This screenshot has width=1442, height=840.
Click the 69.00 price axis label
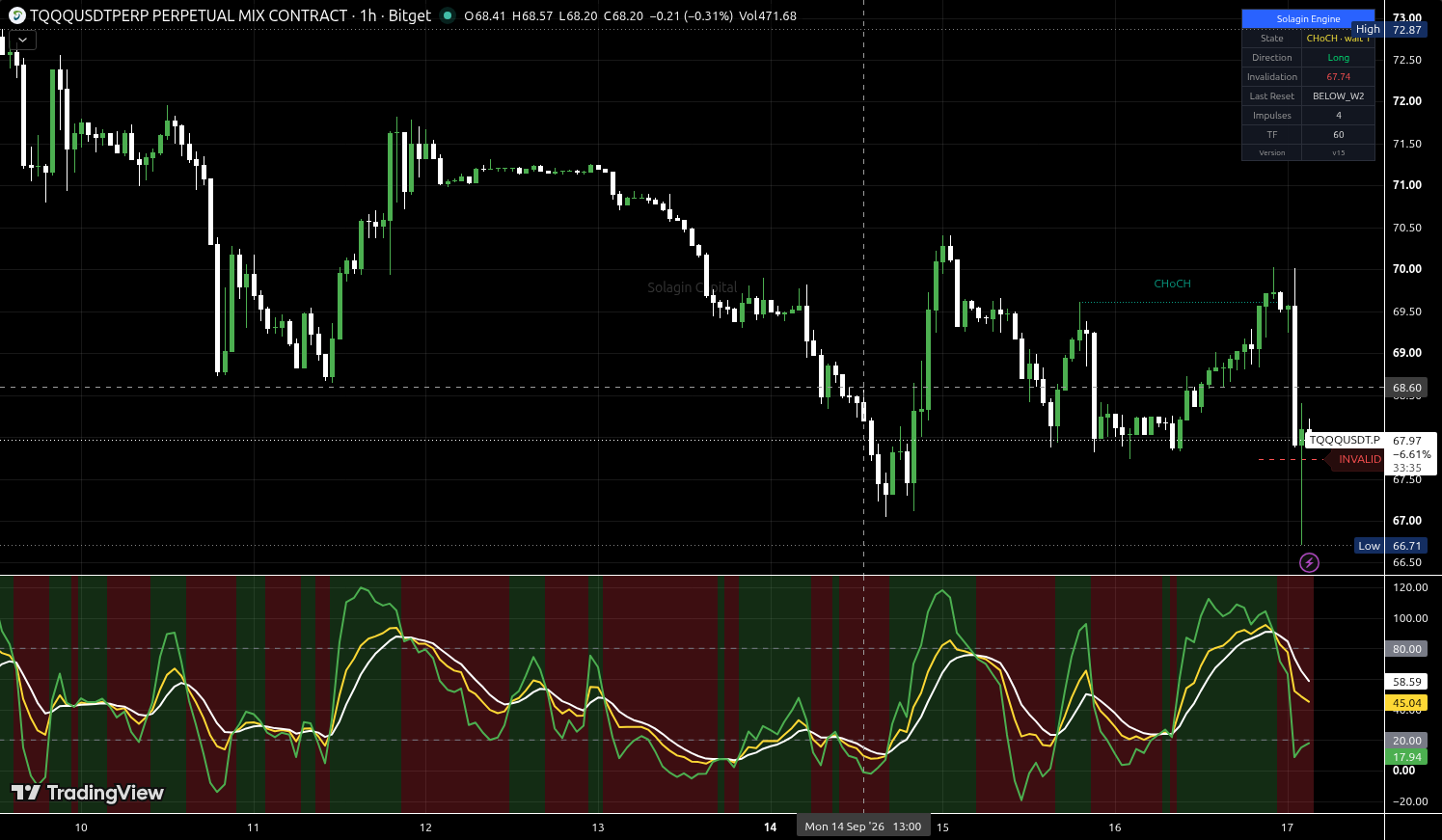tap(1406, 353)
